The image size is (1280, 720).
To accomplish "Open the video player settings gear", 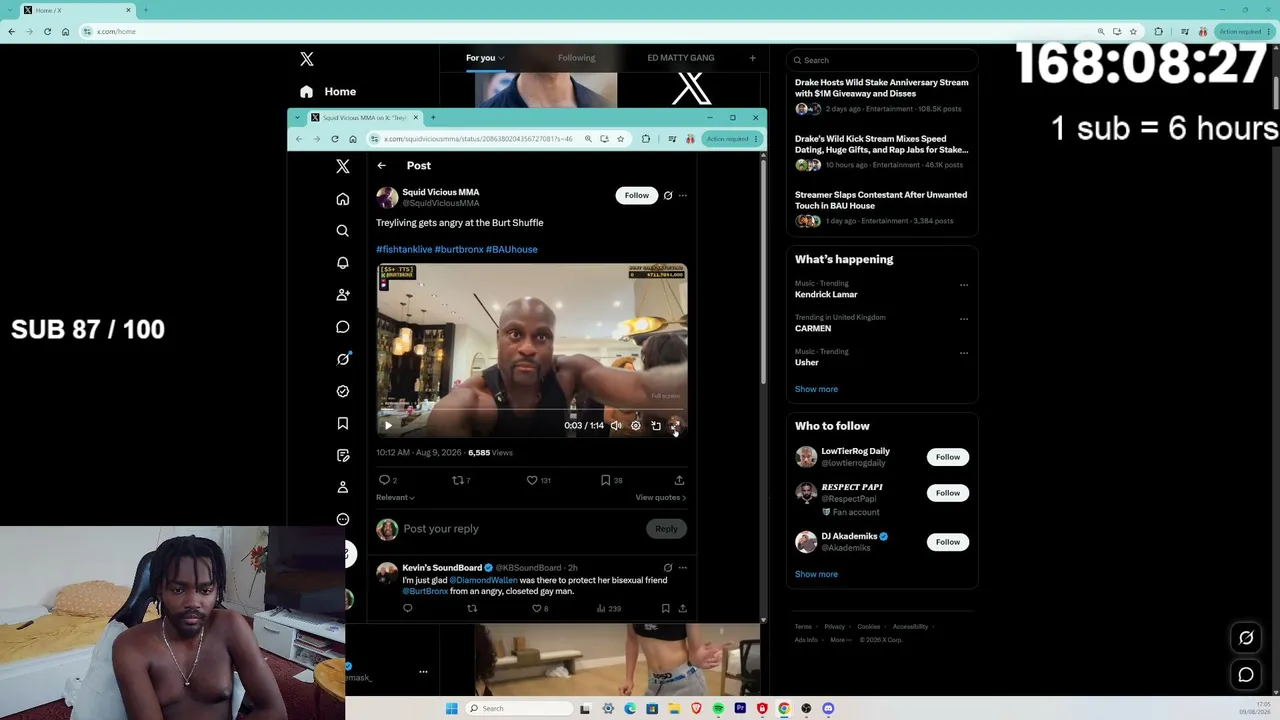I will coord(636,425).
